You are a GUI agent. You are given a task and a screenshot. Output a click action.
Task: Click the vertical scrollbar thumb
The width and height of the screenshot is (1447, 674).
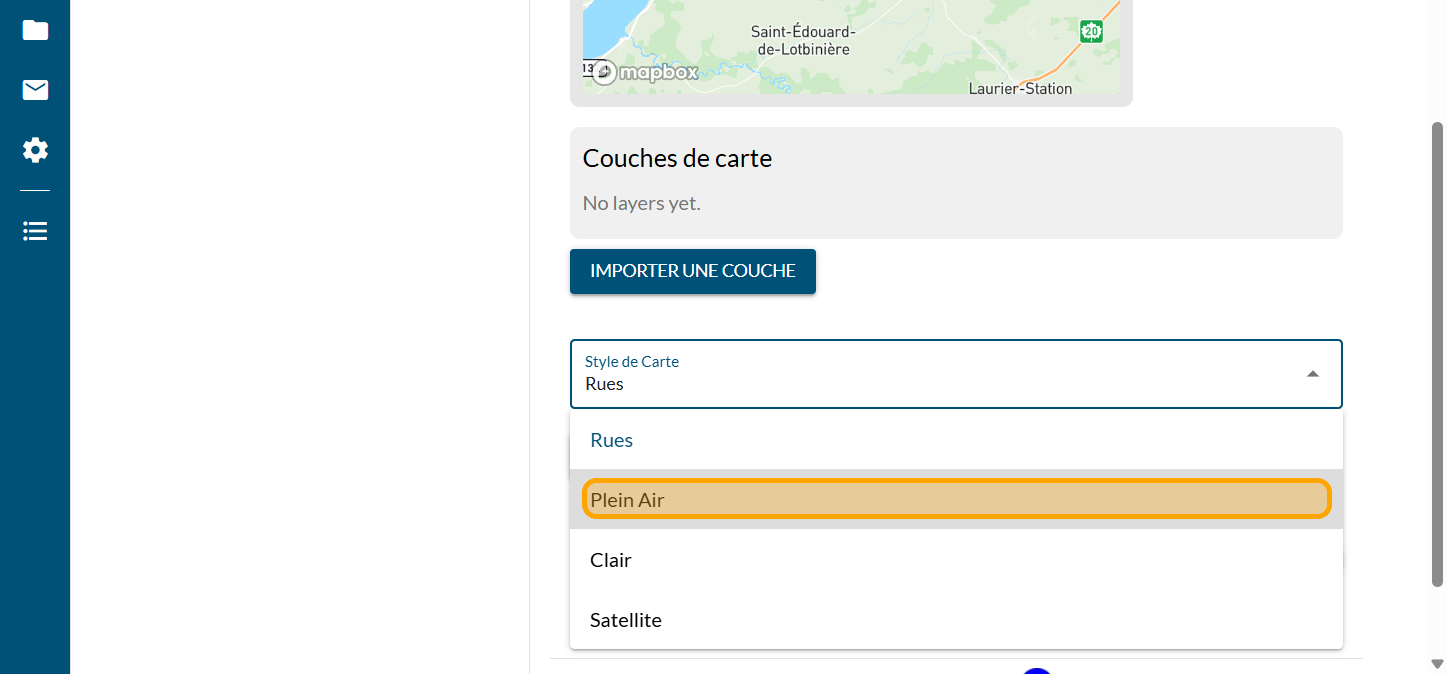tap(1437, 350)
